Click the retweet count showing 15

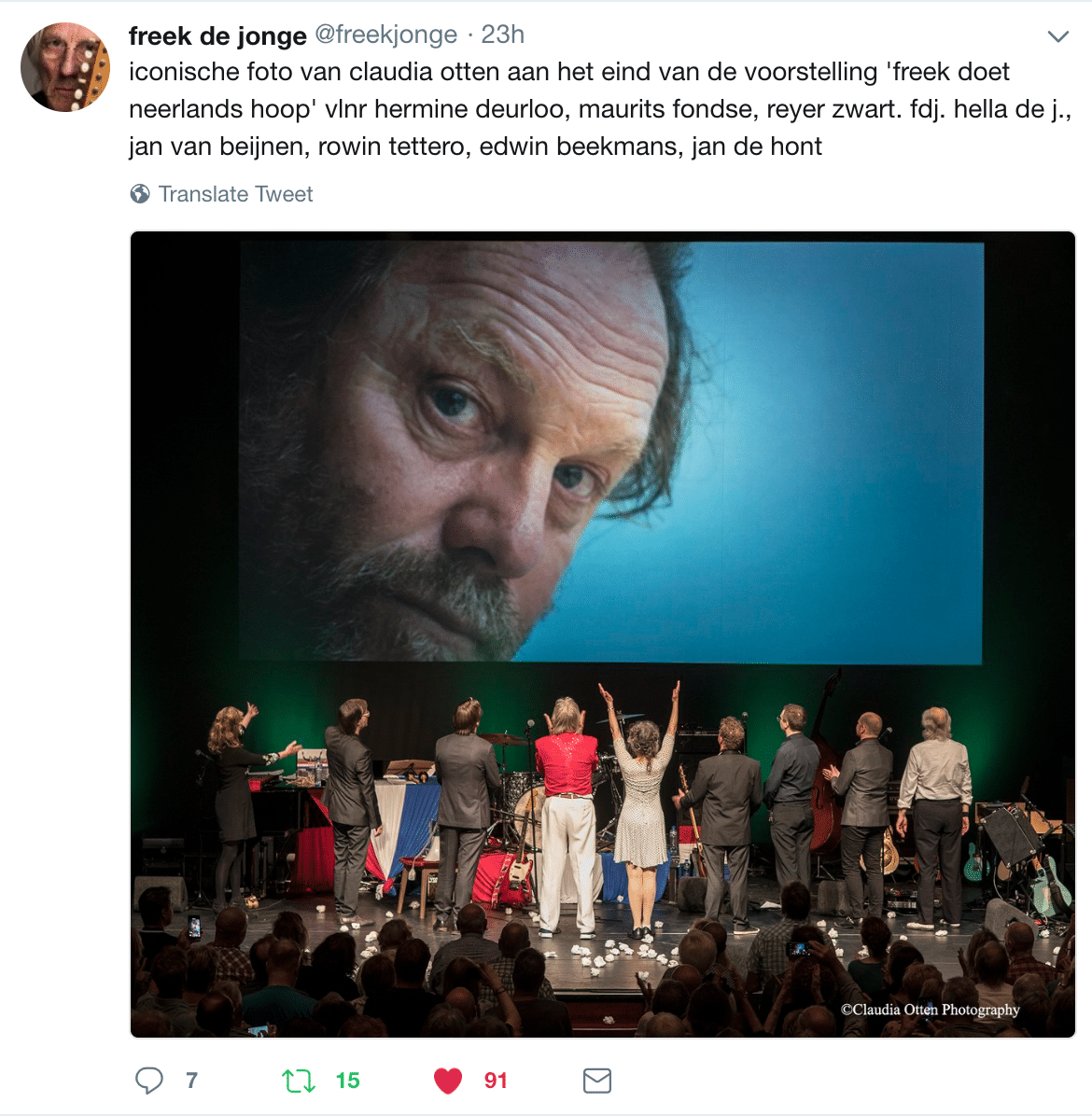(347, 1081)
